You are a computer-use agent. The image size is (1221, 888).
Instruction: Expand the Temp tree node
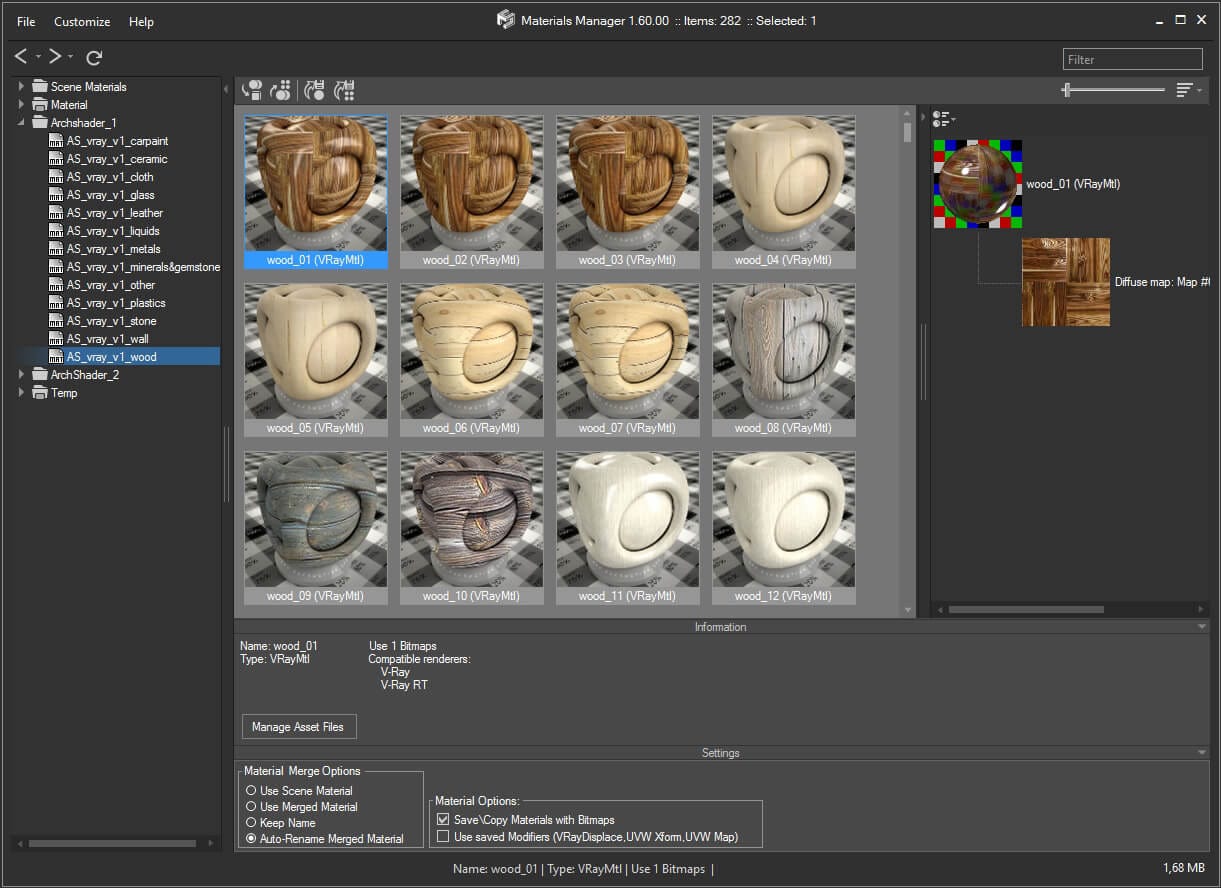(21, 393)
